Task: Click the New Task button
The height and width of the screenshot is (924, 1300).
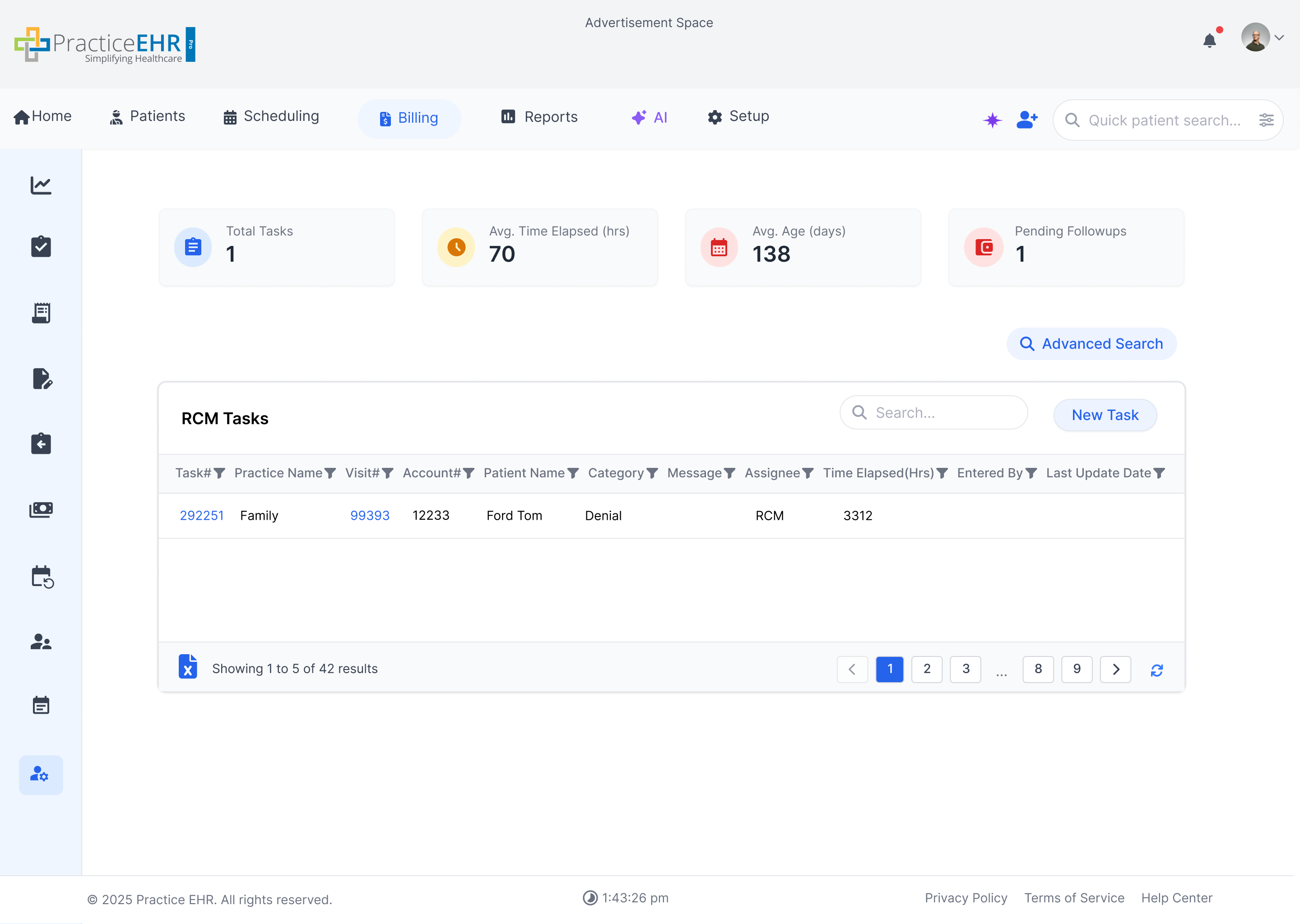Action: [1104, 416]
